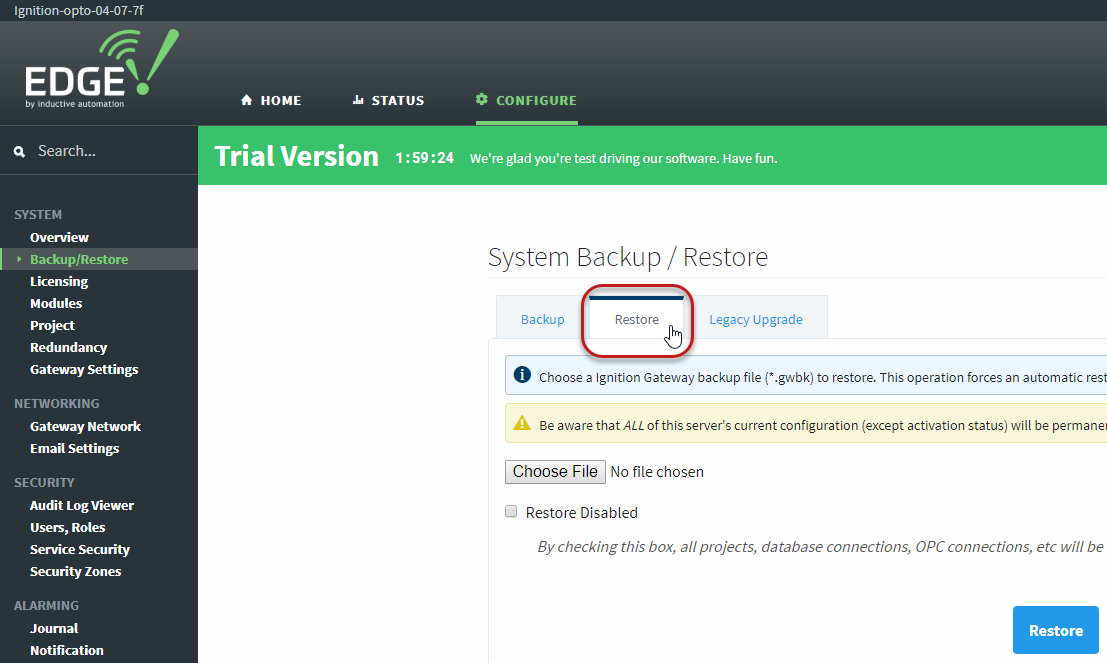Viewport: 1107px width, 663px height.
Task: Select Backup/Restore in the sidebar
Action: point(79,259)
